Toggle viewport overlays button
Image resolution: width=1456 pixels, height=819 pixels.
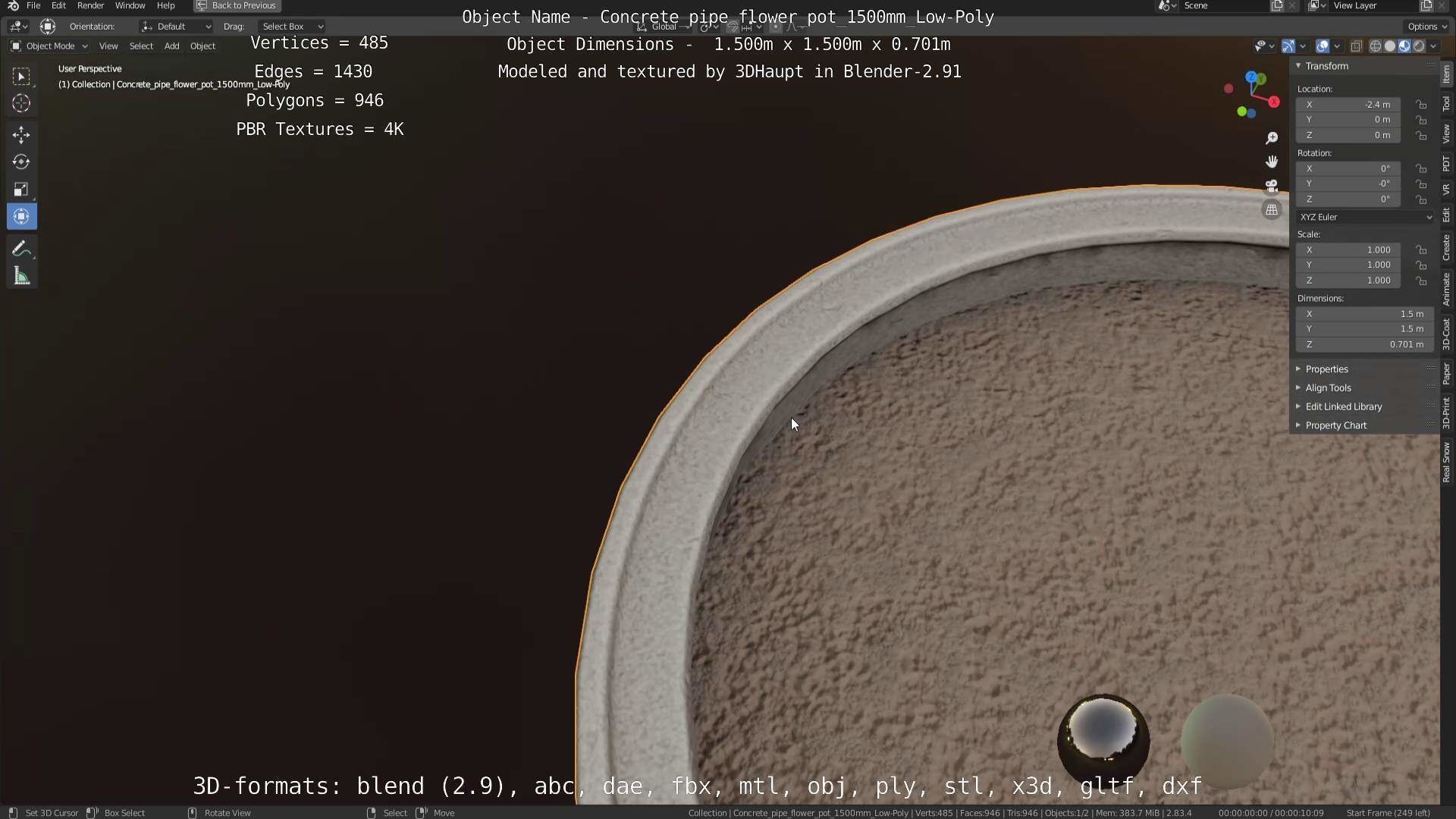point(1322,46)
